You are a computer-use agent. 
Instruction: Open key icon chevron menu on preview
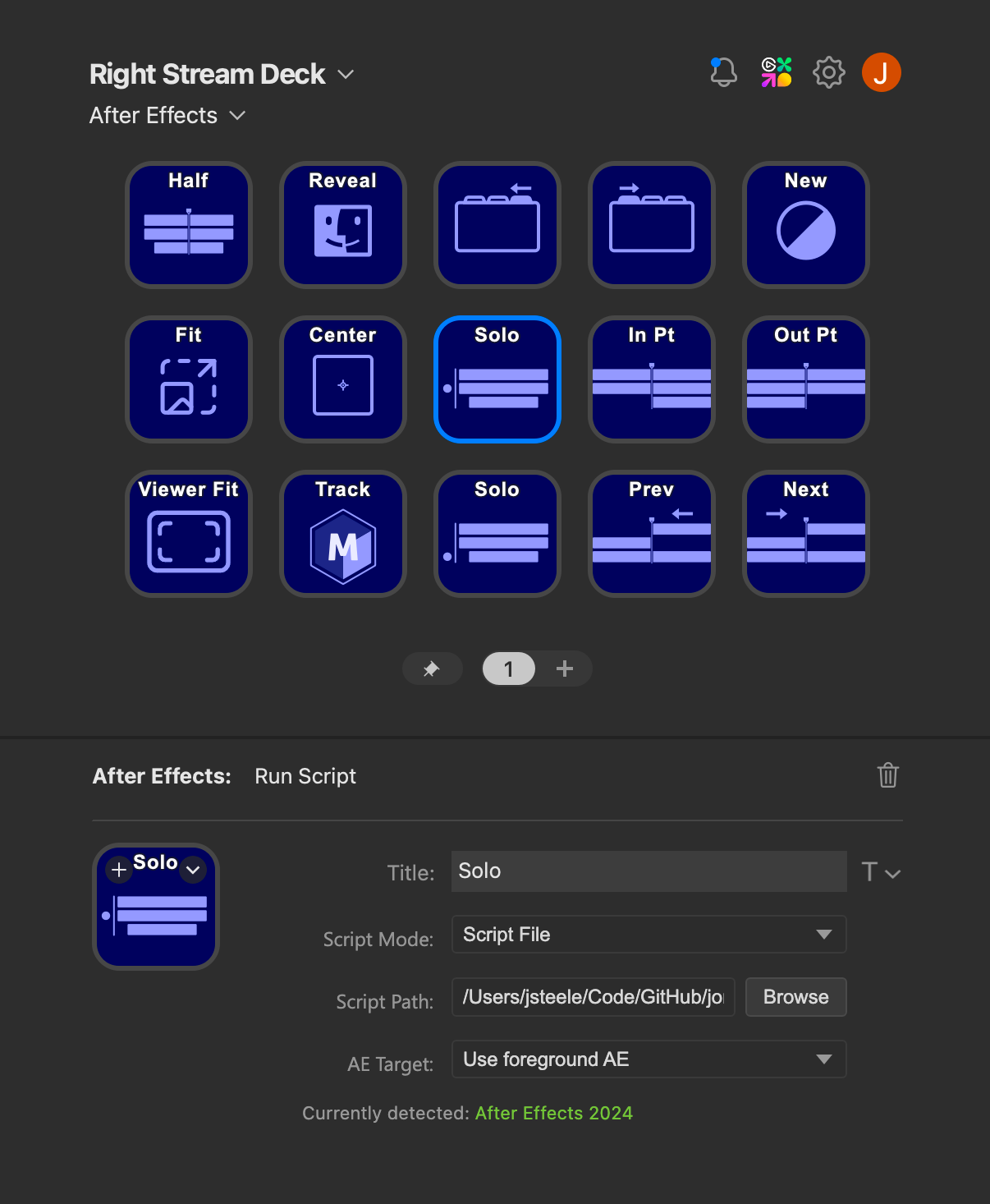pyautogui.click(x=193, y=870)
